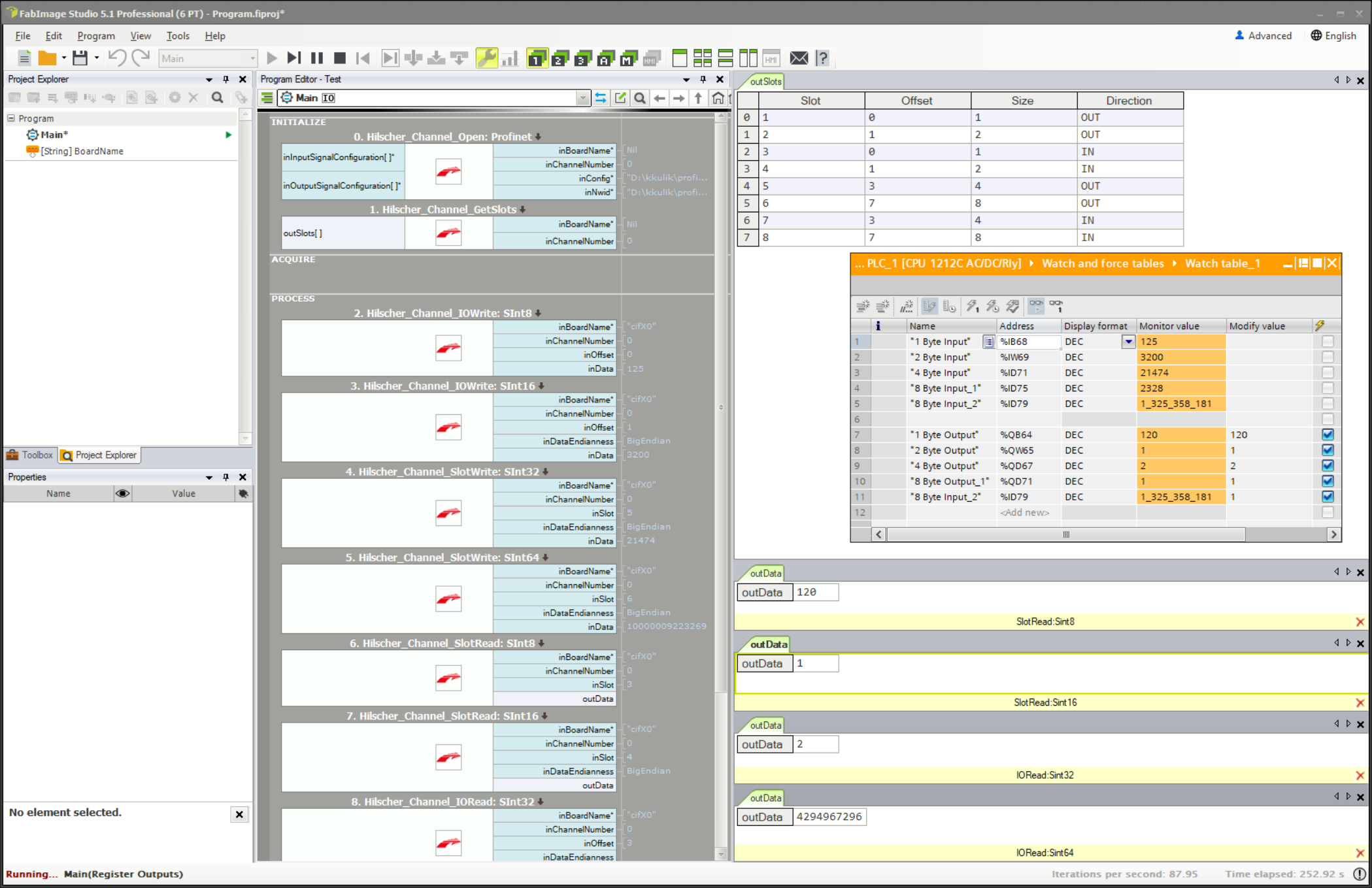Toggle the yellow wrench diagnostic mode icon
Image resolution: width=1372 pixels, height=888 pixels.
(x=486, y=58)
